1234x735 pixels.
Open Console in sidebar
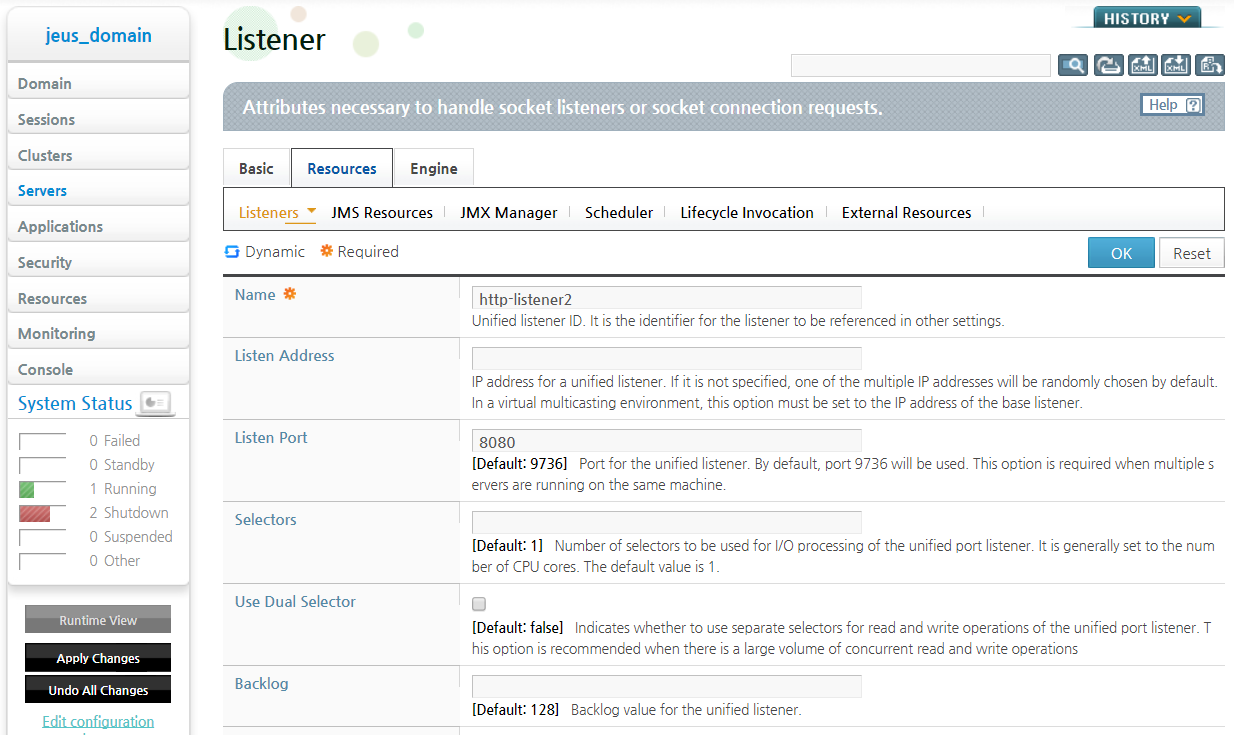(x=98, y=369)
